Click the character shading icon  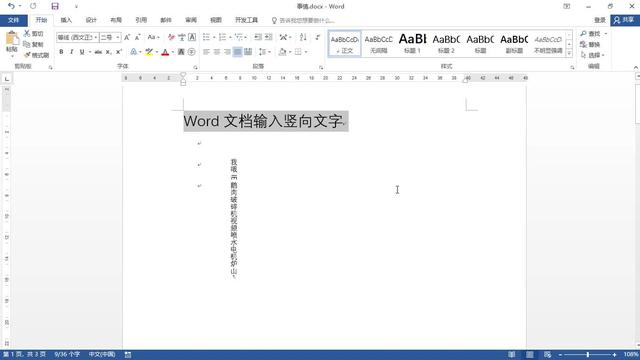[x=181, y=52]
